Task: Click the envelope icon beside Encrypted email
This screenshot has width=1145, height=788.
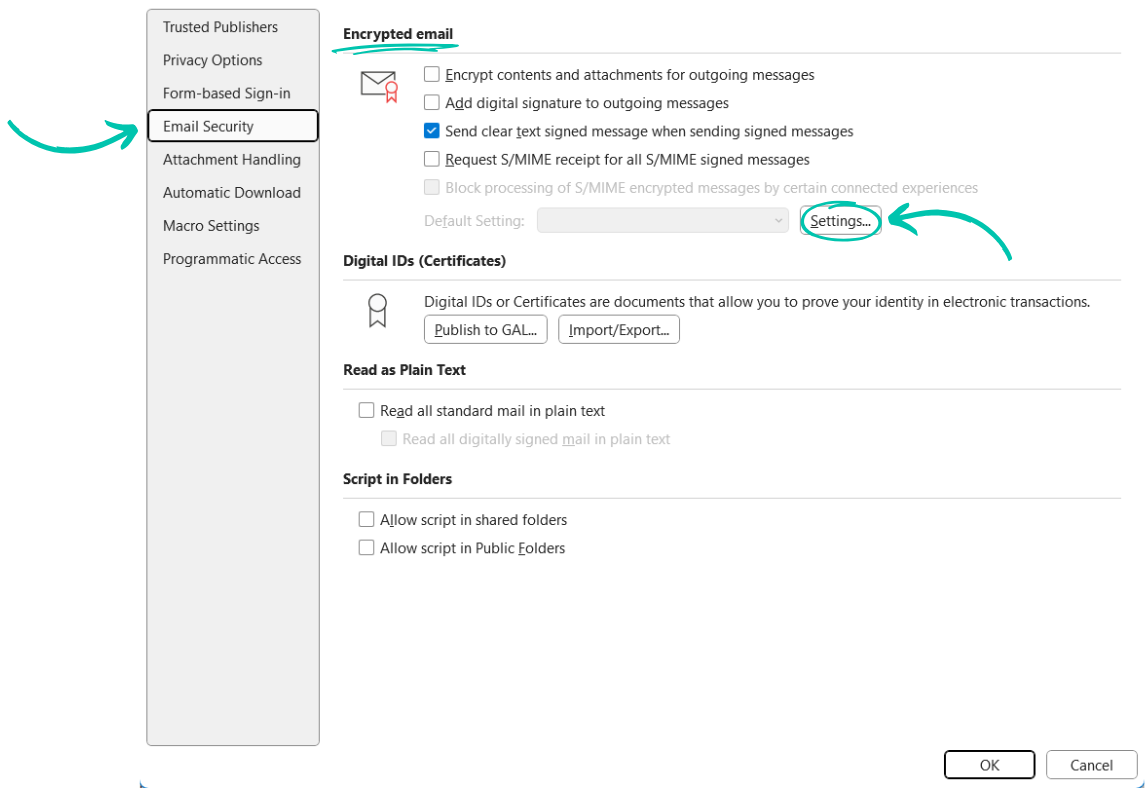Action: pyautogui.click(x=377, y=82)
